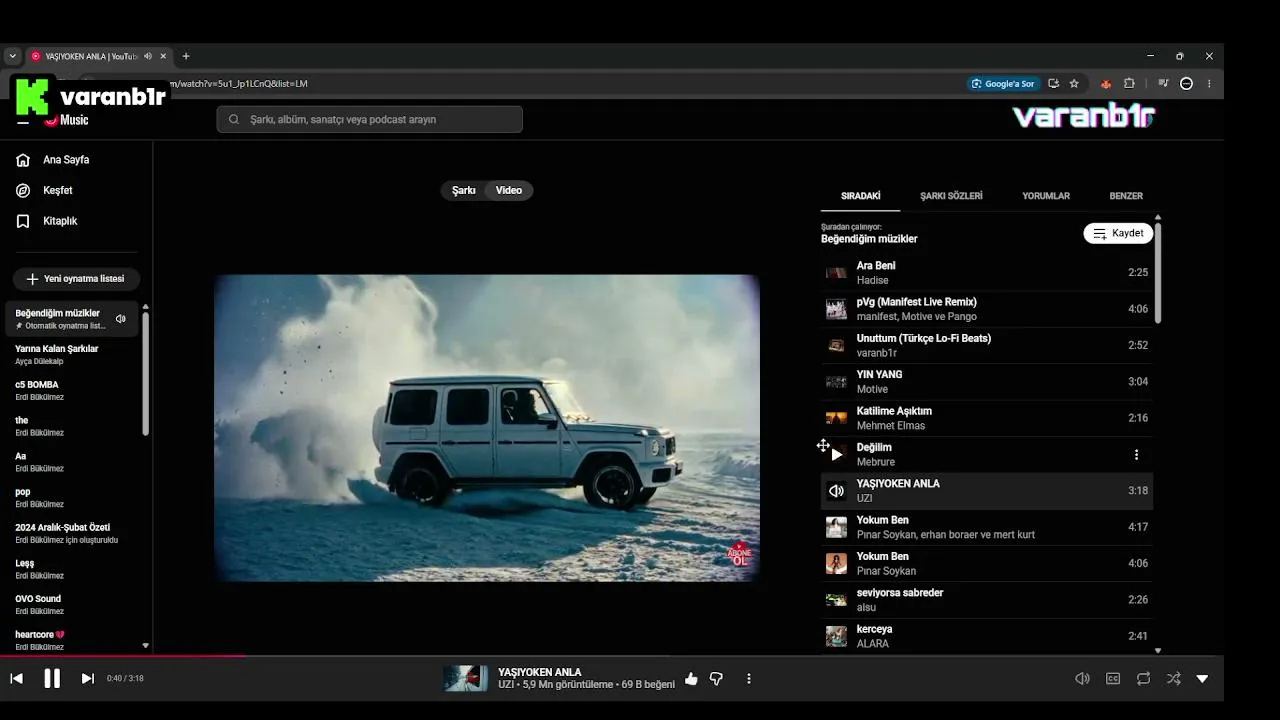
Task: Select kerceya by ALARA
Action: tap(987, 636)
